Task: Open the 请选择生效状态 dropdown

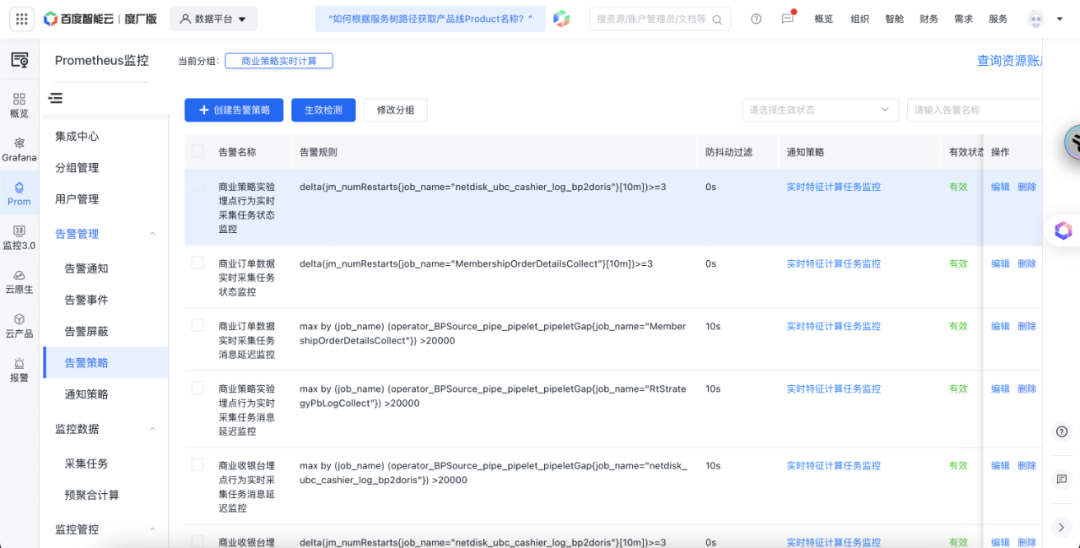Action: point(820,110)
